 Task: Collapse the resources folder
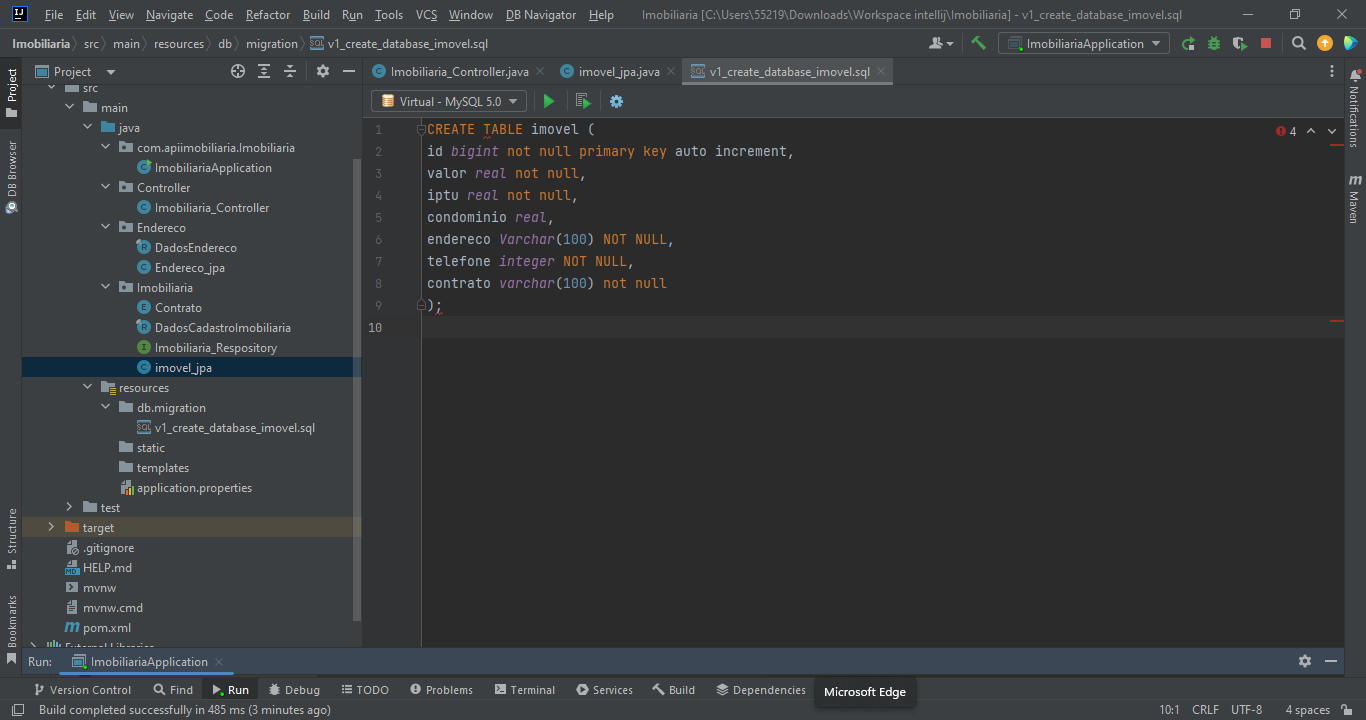[x=87, y=387]
